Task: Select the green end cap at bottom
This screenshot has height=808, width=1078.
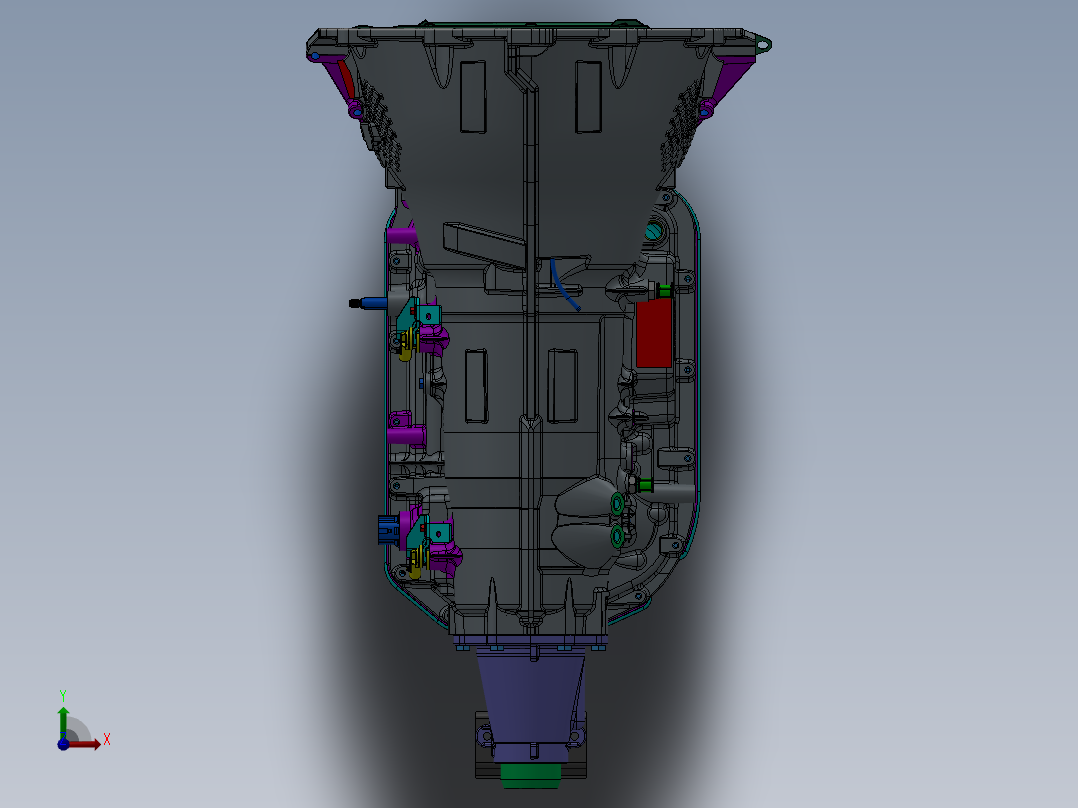Action: pyautogui.click(x=531, y=775)
